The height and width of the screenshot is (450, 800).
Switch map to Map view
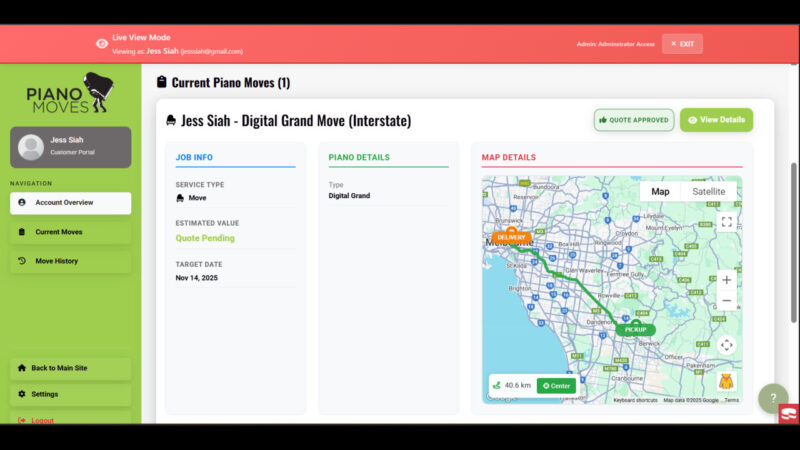click(x=660, y=192)
